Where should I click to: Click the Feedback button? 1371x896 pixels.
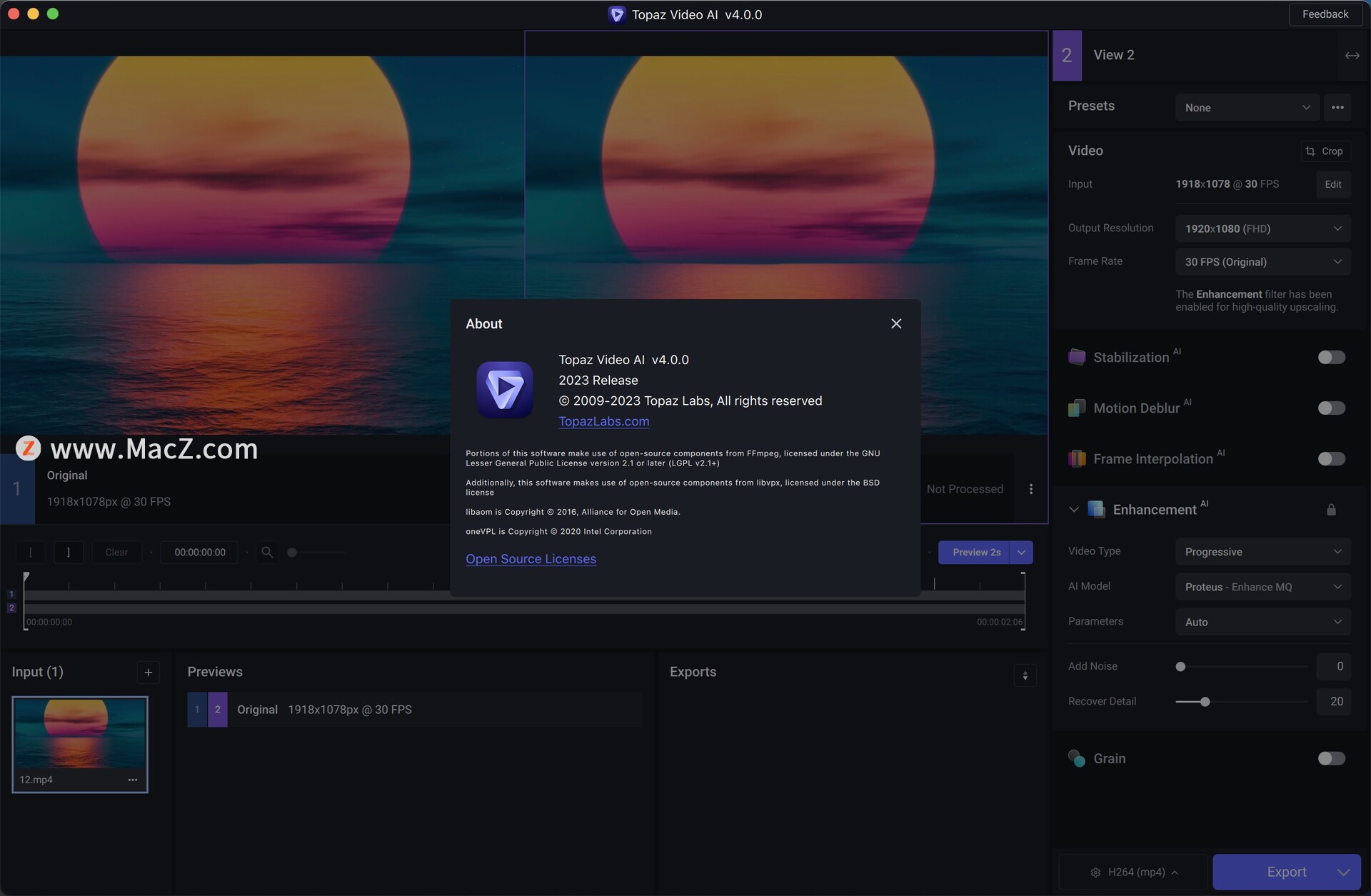(1325, 14)
